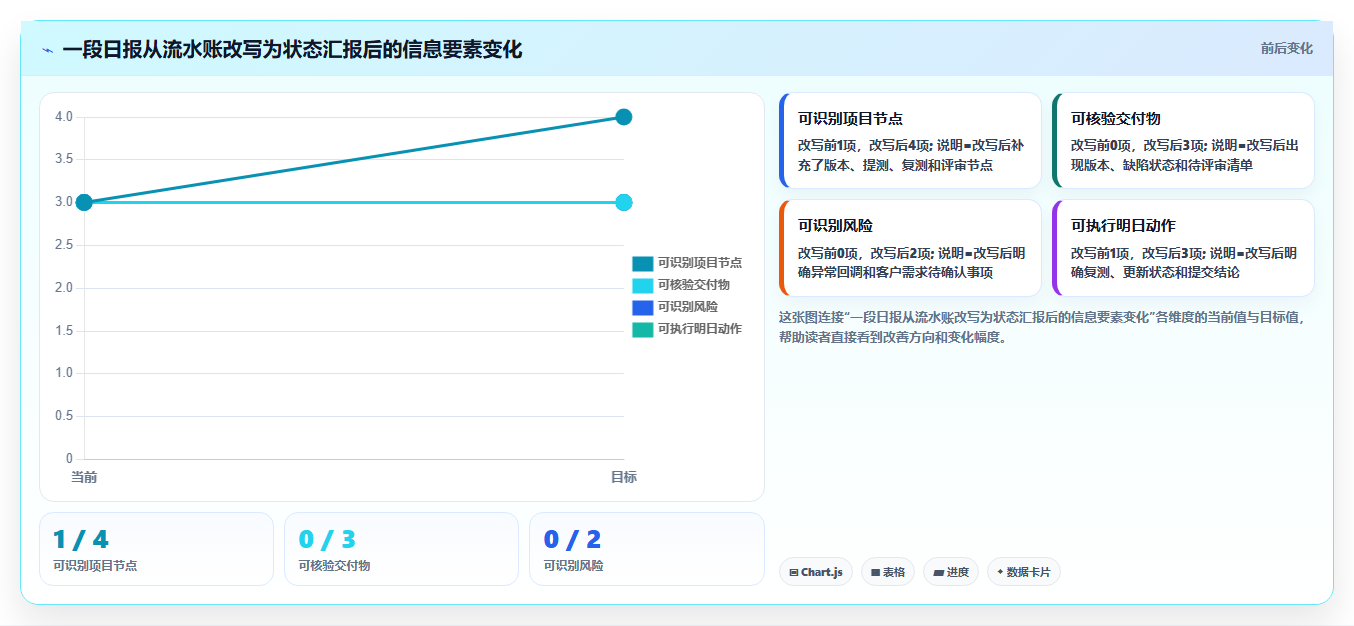Click the 2.0 y-axis tick label

(64, 288)
